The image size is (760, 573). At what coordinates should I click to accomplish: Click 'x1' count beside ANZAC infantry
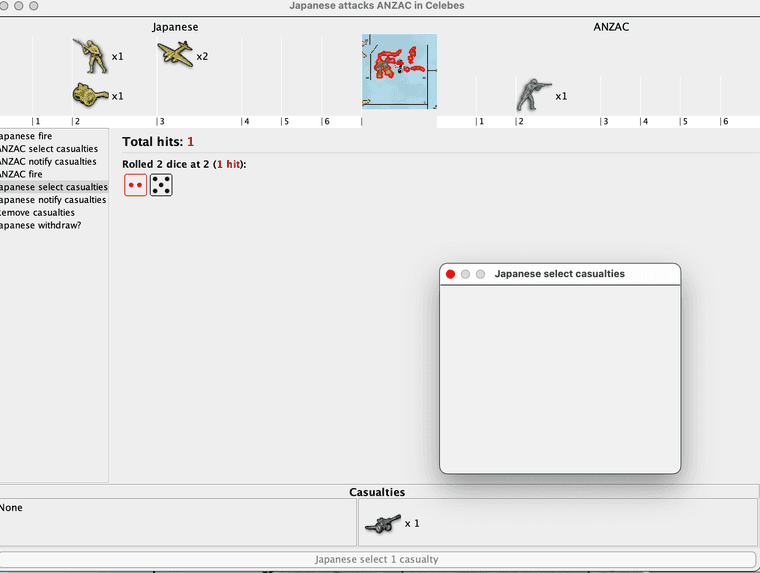[561, 96]
